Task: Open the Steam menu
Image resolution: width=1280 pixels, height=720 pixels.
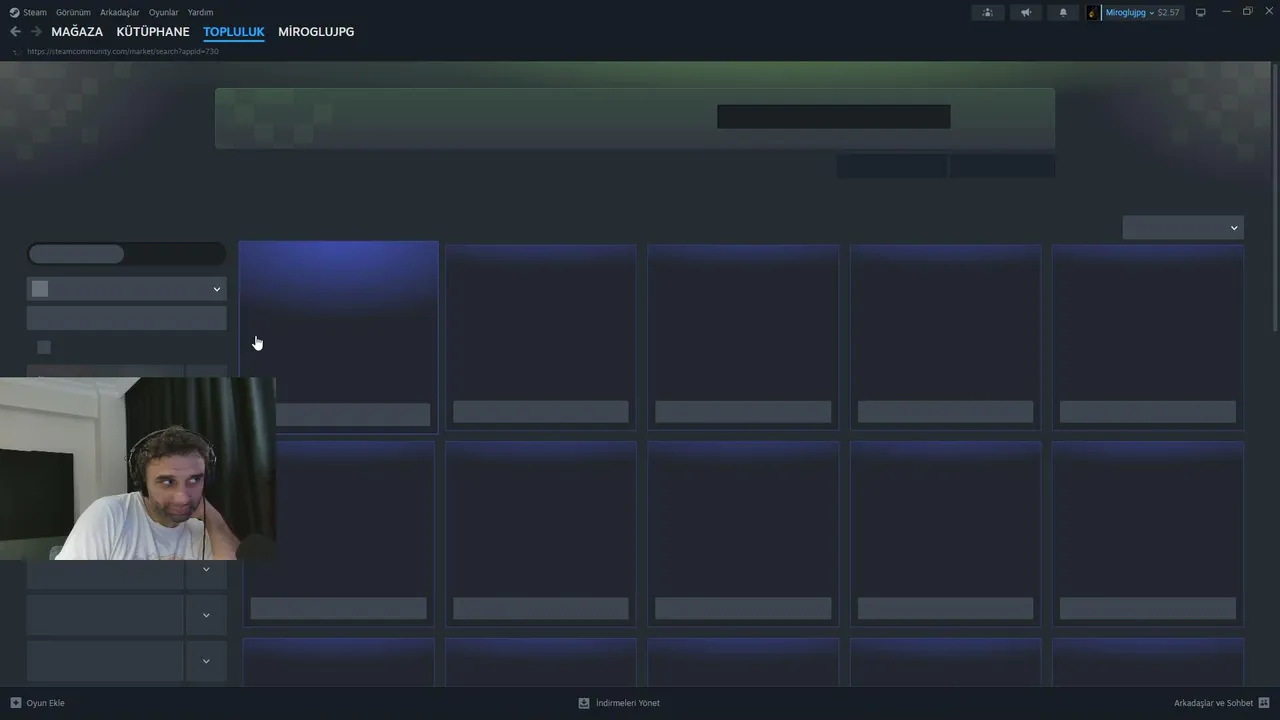Action: 35,13
